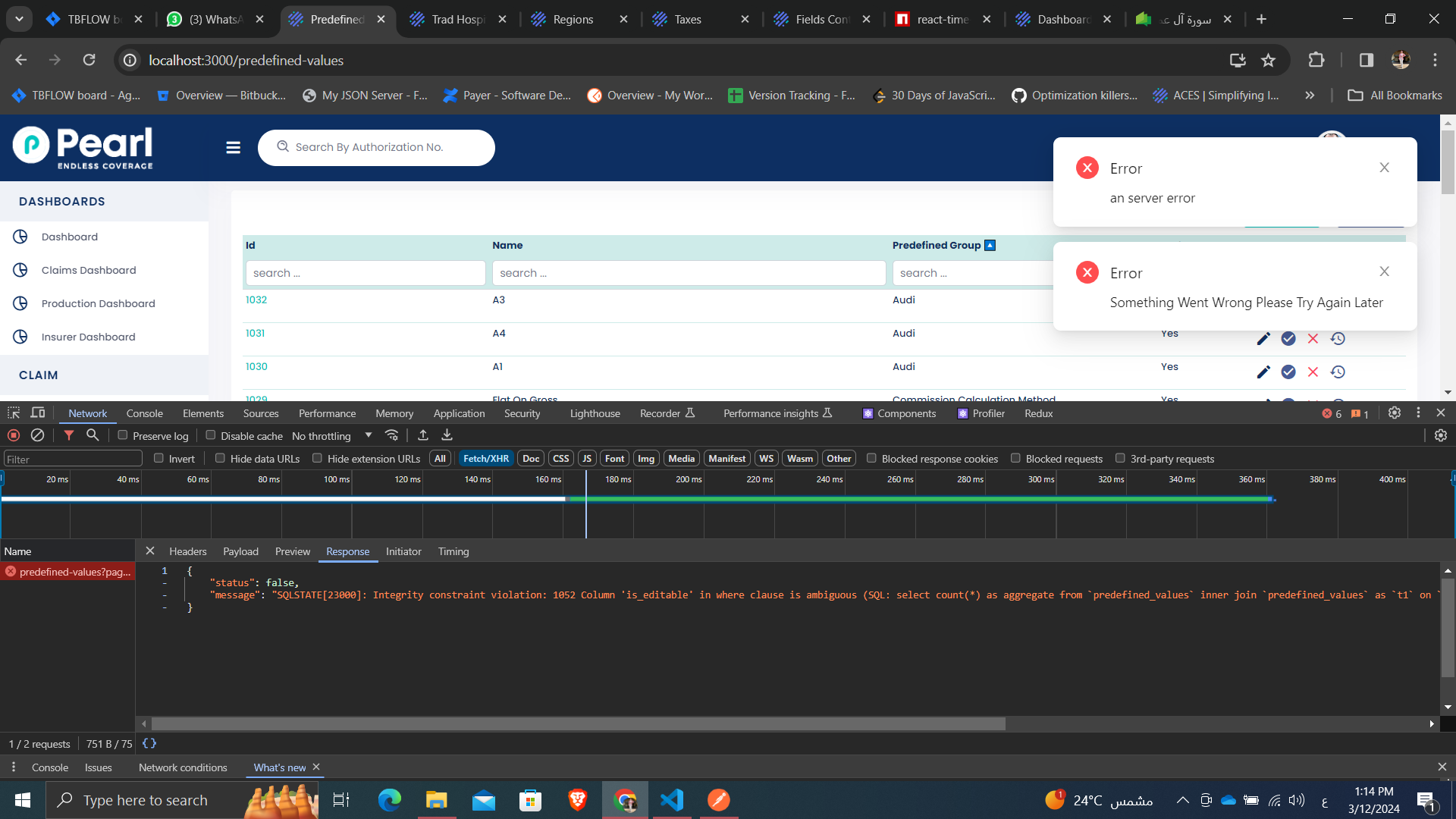The width and height of the screenshot is (1456, 819).
Task: Click the stop recording network log icon
Action: [x=14, y=435]
